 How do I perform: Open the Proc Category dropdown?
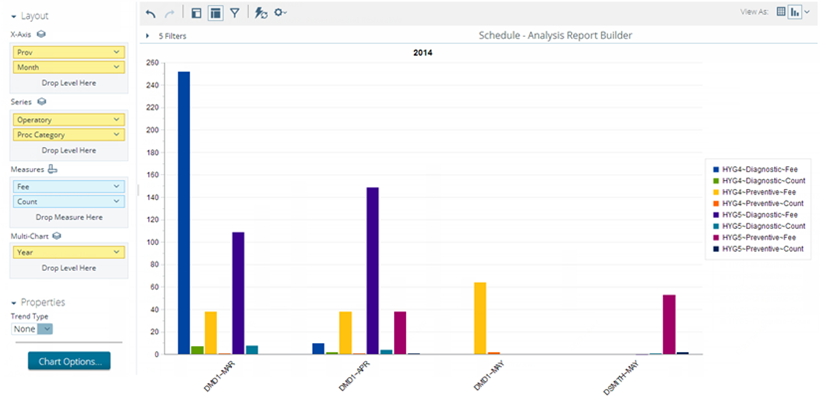coord(116,134)
